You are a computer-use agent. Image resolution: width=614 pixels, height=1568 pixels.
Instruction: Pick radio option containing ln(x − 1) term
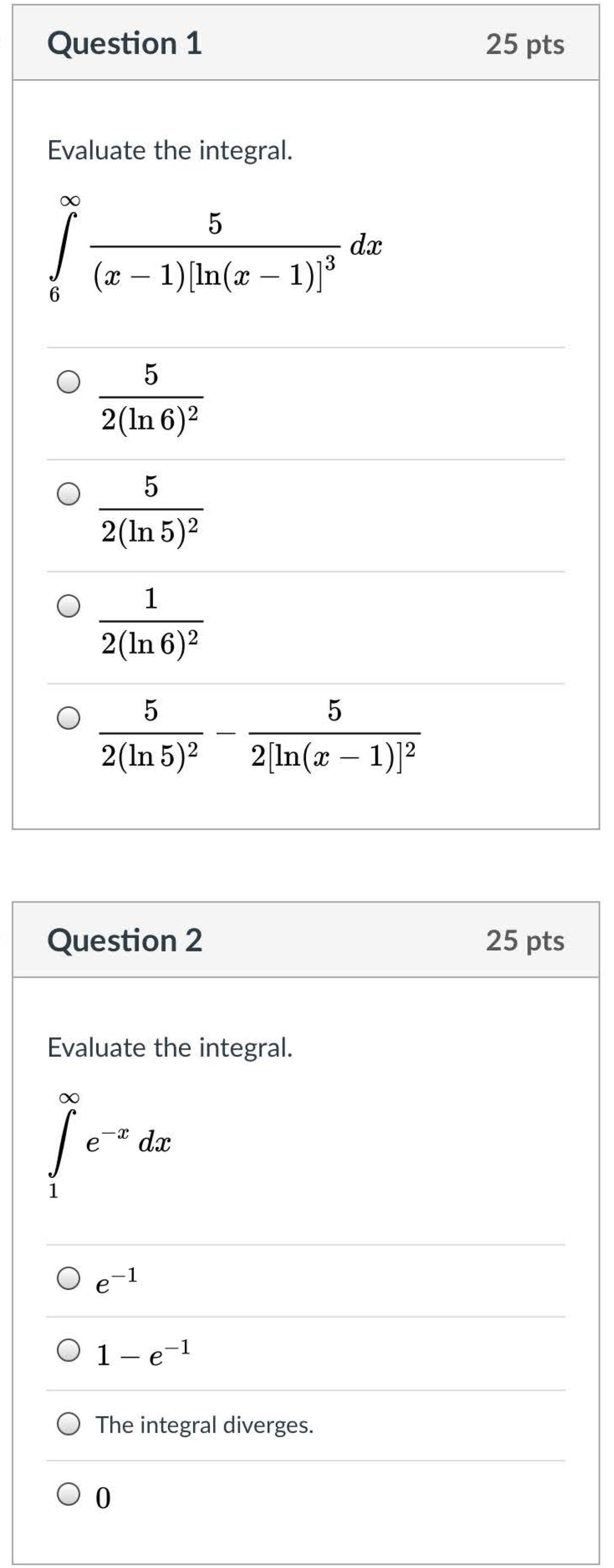[69, 718]
